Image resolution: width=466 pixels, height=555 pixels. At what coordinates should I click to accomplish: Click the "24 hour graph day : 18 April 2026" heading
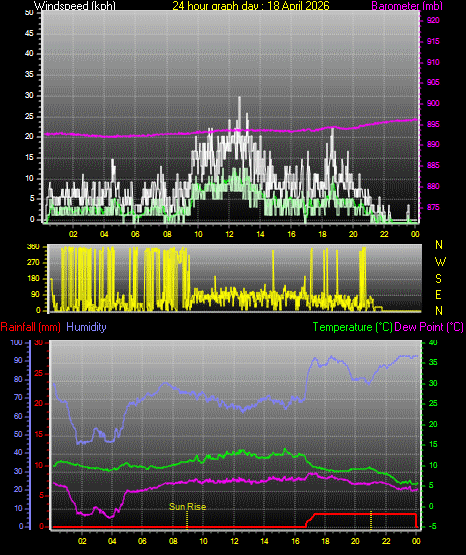pyautogui.click(x=251, y=5)
